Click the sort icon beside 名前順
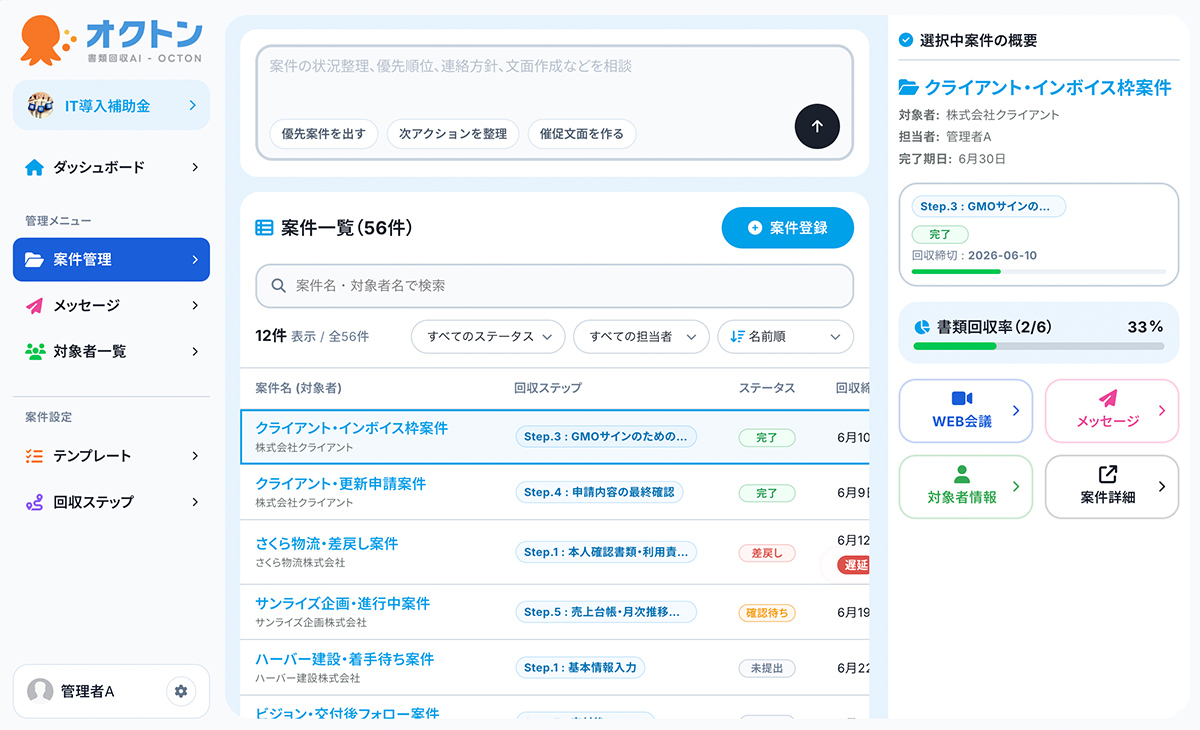 [737, 337]
